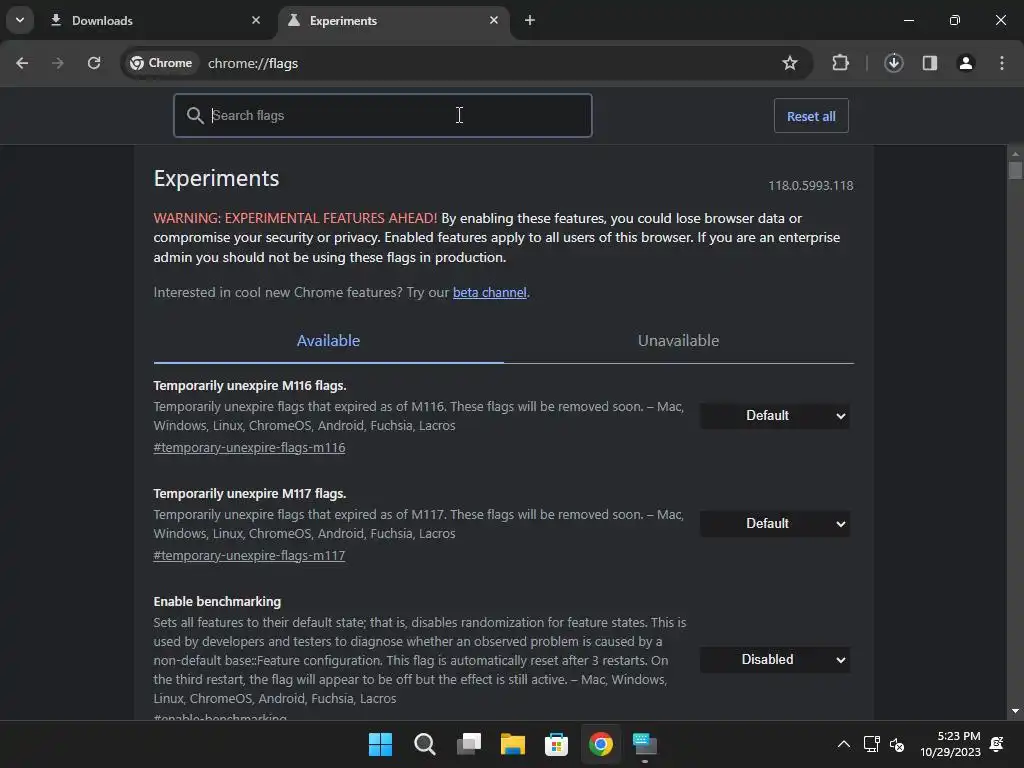Viewport: 1024px width, 768px height.
Task: Switch to the Unavailable tab
Action: 679,341
